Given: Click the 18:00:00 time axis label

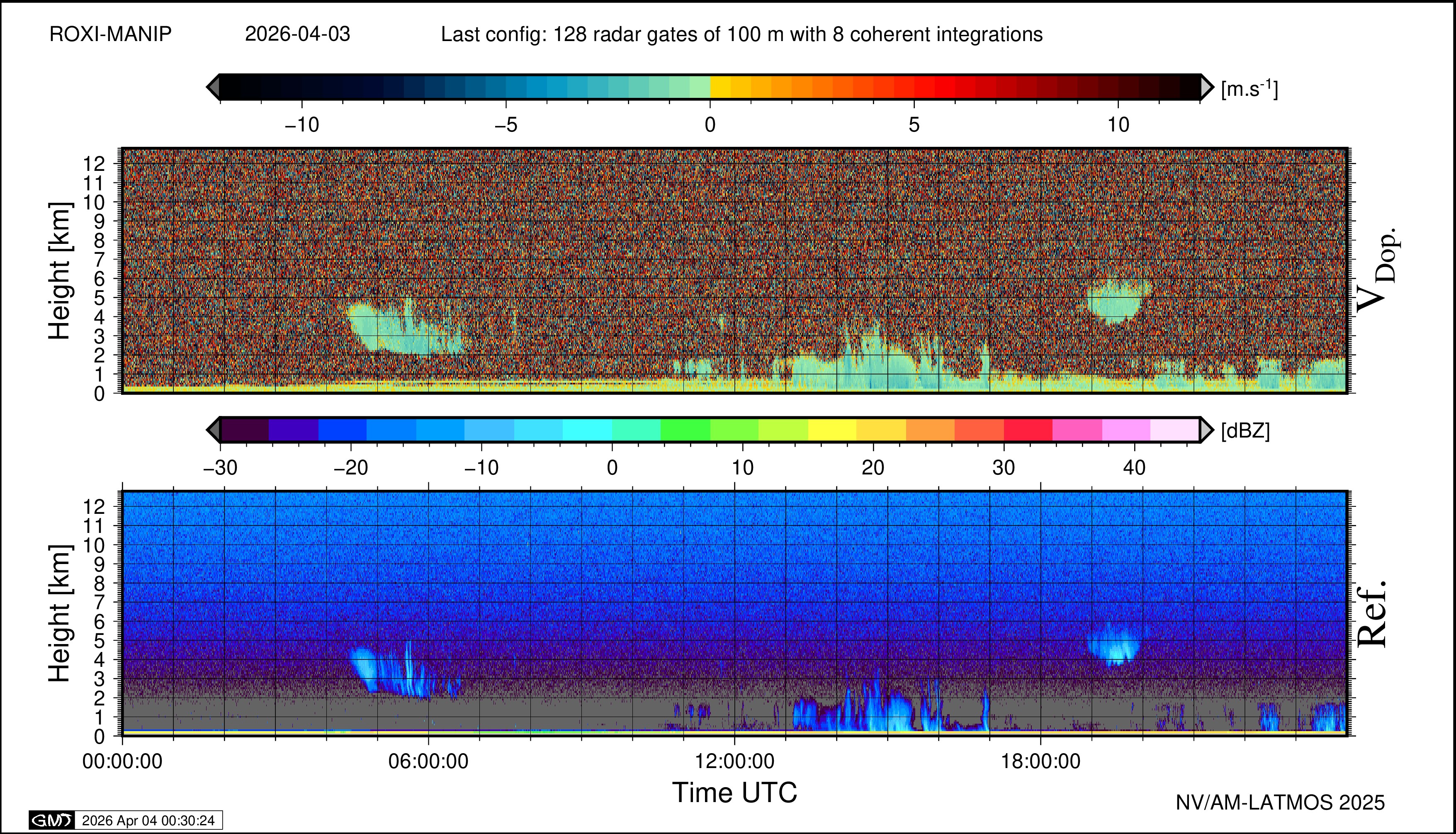Looking at the screenshot, I should click(x=1040, y=761).
